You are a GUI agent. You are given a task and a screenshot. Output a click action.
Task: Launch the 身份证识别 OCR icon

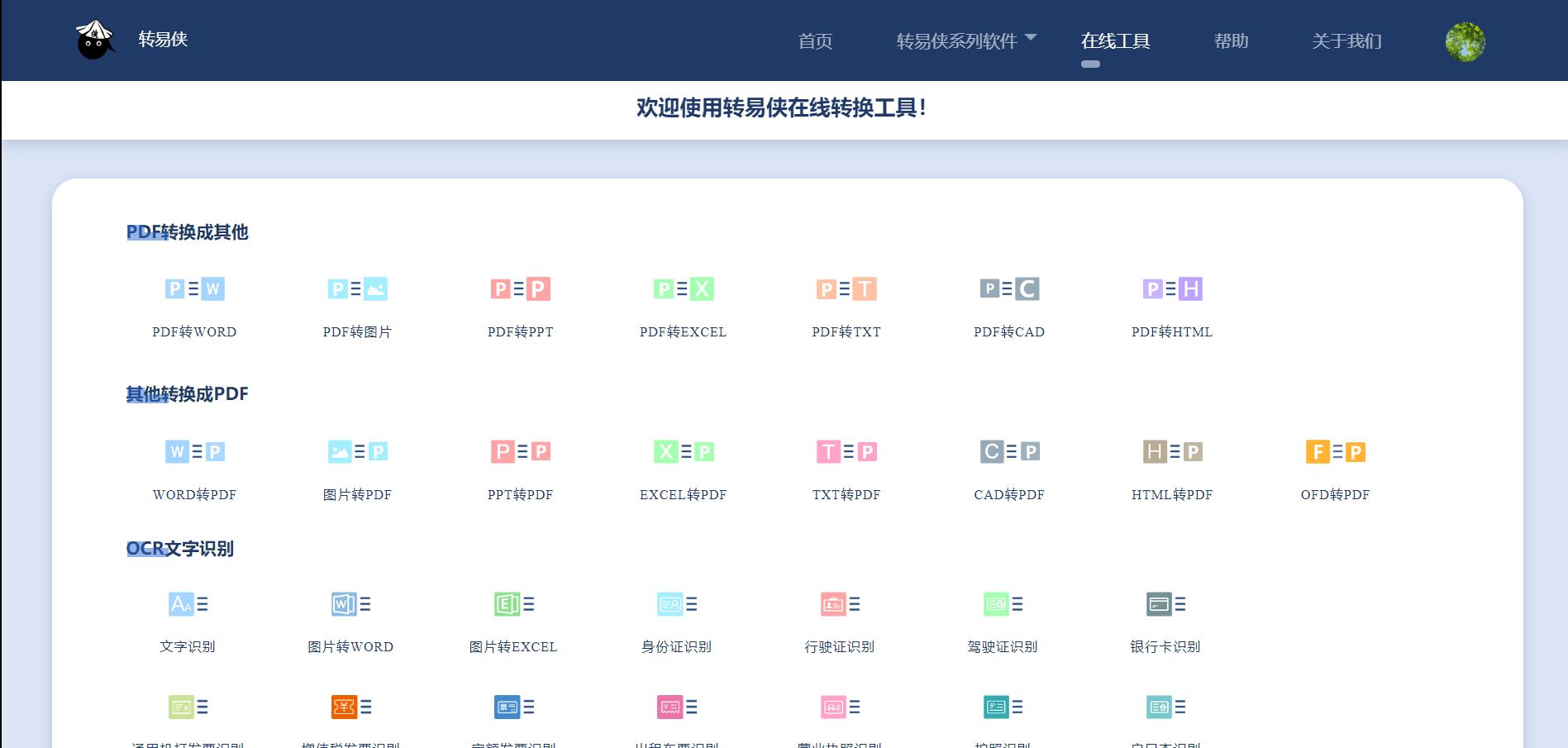[x=676, y=604]
